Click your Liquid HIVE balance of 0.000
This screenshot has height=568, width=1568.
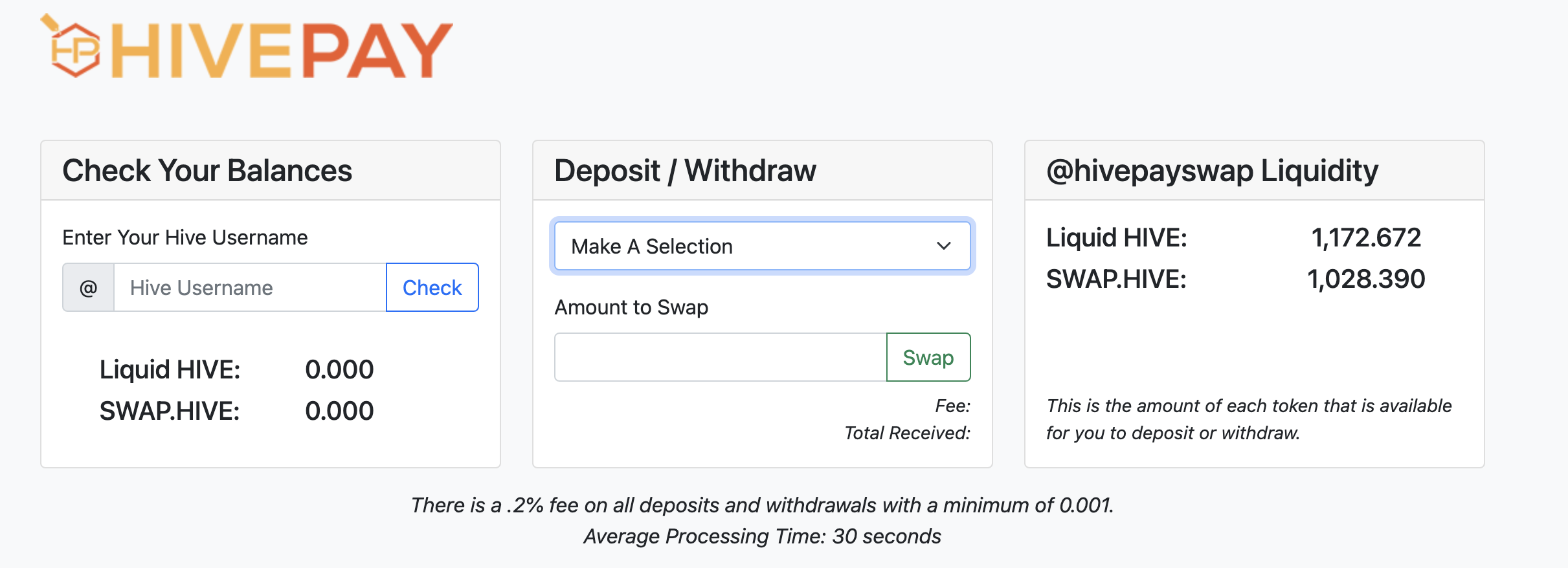pyautogui.click(x=339, y=369)
